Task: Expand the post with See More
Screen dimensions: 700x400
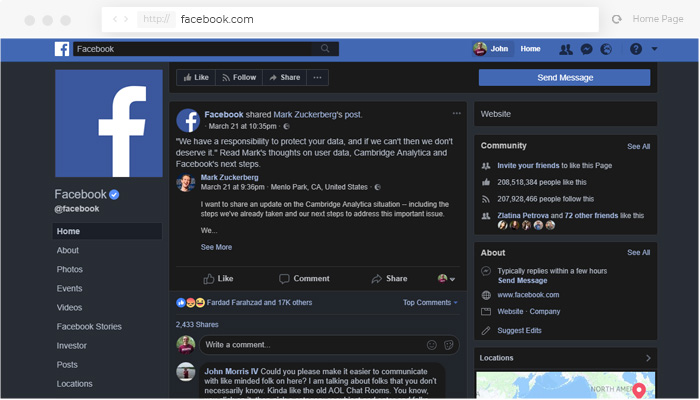Action: pyautogui.click(x=216, y=247)
